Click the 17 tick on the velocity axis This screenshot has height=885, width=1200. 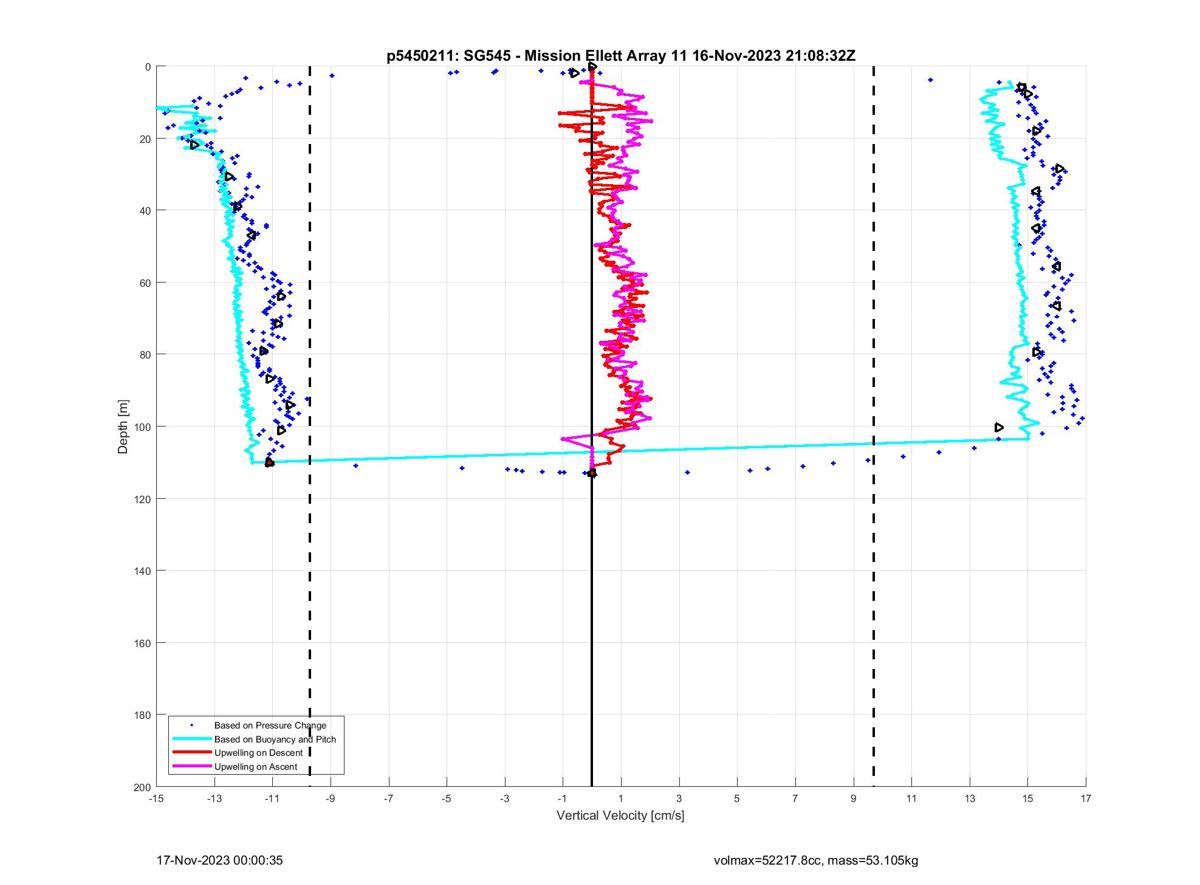1085,799
